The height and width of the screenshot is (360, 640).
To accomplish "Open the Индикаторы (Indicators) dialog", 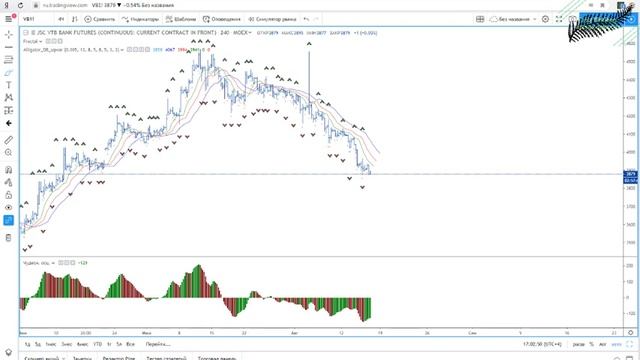I will (140, 19).
